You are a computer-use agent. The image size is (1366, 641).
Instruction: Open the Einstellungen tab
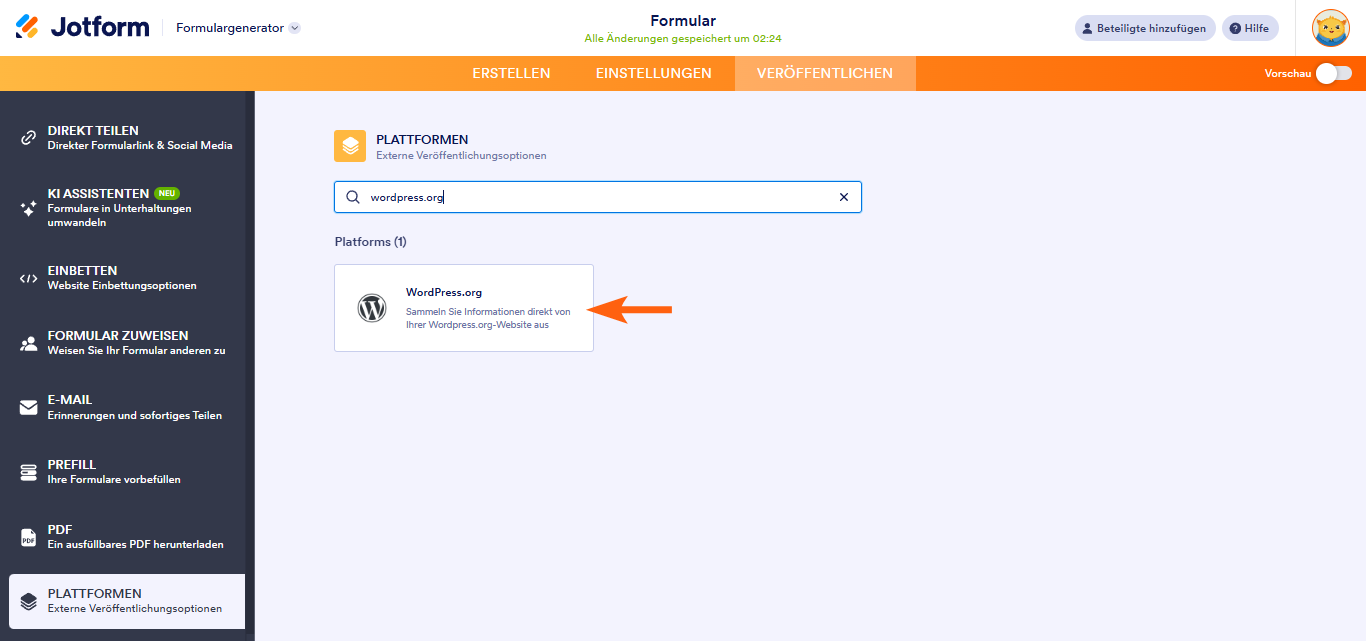(653, 73)
